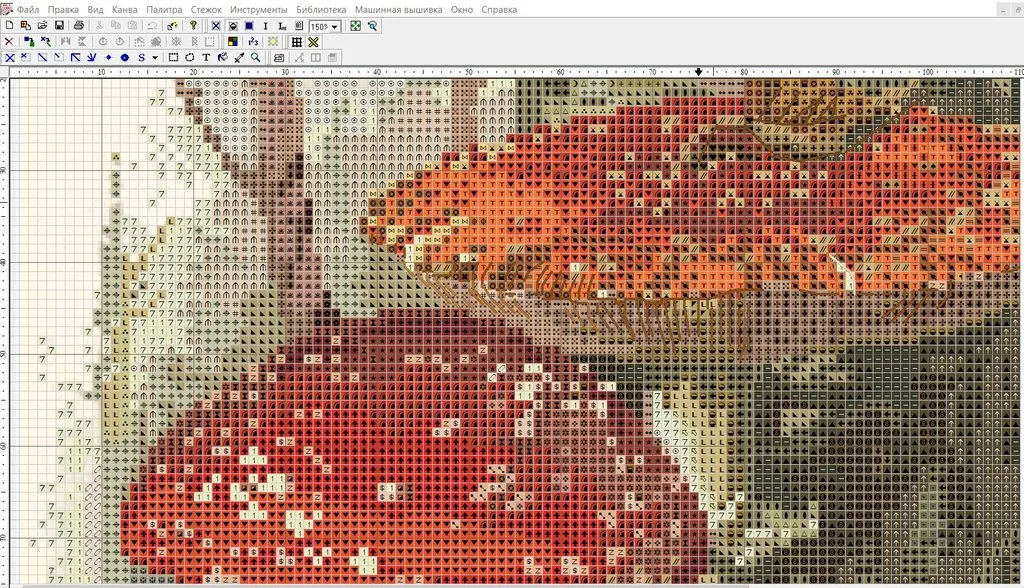The width and height of the screenshot is (1024, 588).
Task: Toggle symbols view mode button
Action: pos(216,26)
